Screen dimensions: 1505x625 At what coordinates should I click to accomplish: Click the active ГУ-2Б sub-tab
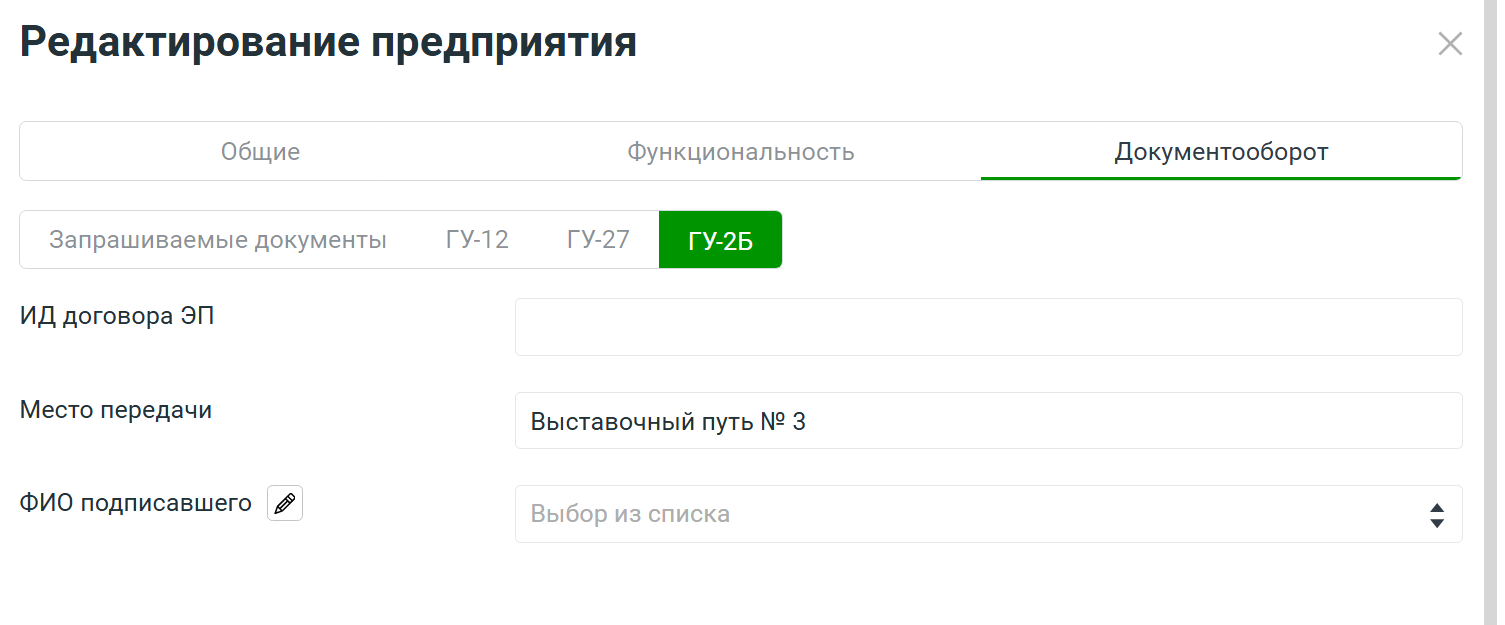click(x=720, y=240)
